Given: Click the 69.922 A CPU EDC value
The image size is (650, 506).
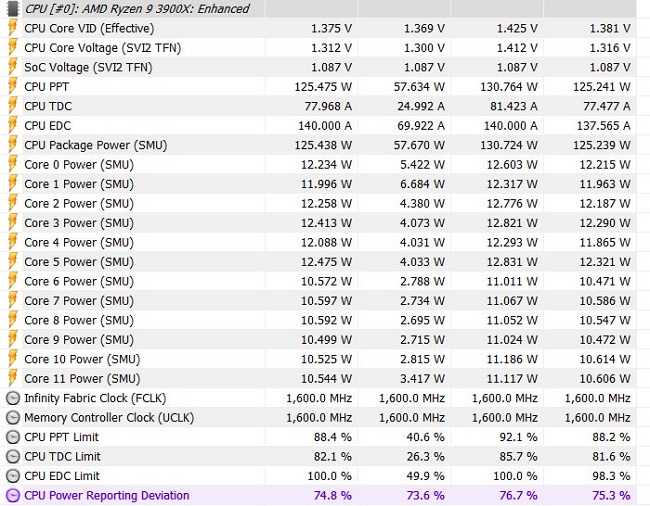Looking at the screenshot, I should [421, 126].
